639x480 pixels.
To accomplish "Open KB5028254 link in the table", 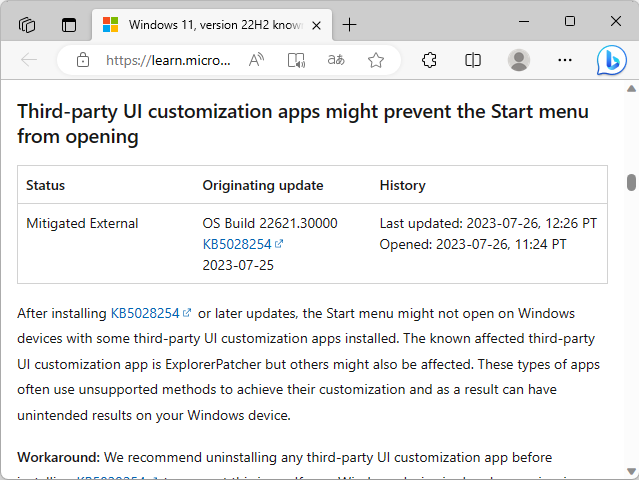I will 242,244.
